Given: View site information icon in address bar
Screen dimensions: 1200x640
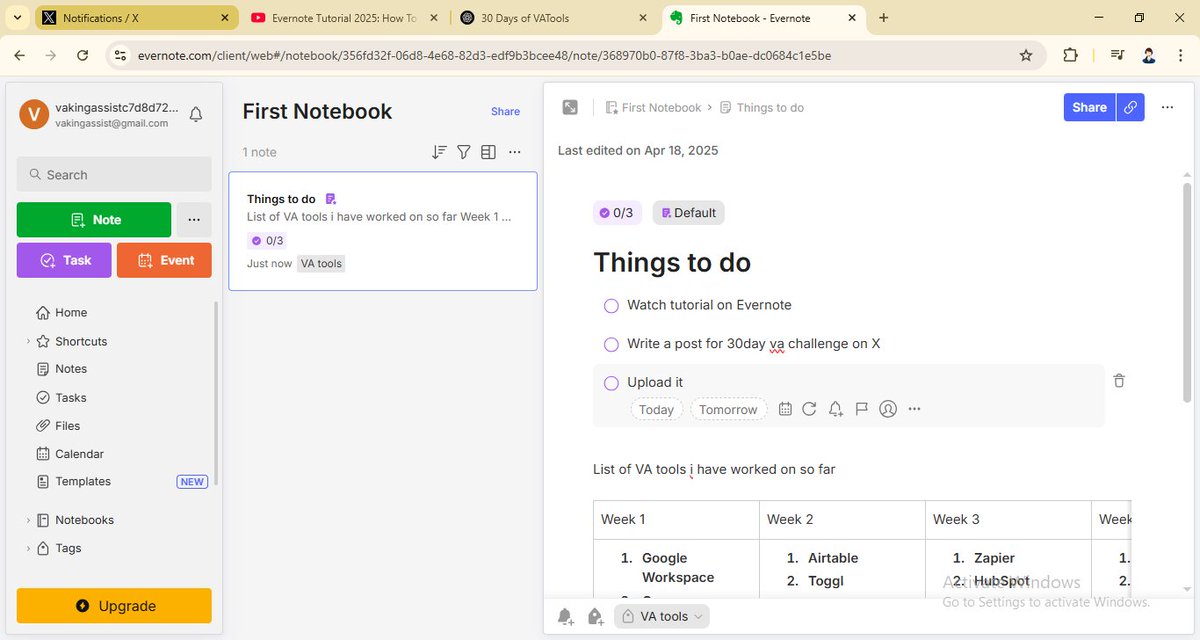Looking at the screenshot, I should (120, 56).
